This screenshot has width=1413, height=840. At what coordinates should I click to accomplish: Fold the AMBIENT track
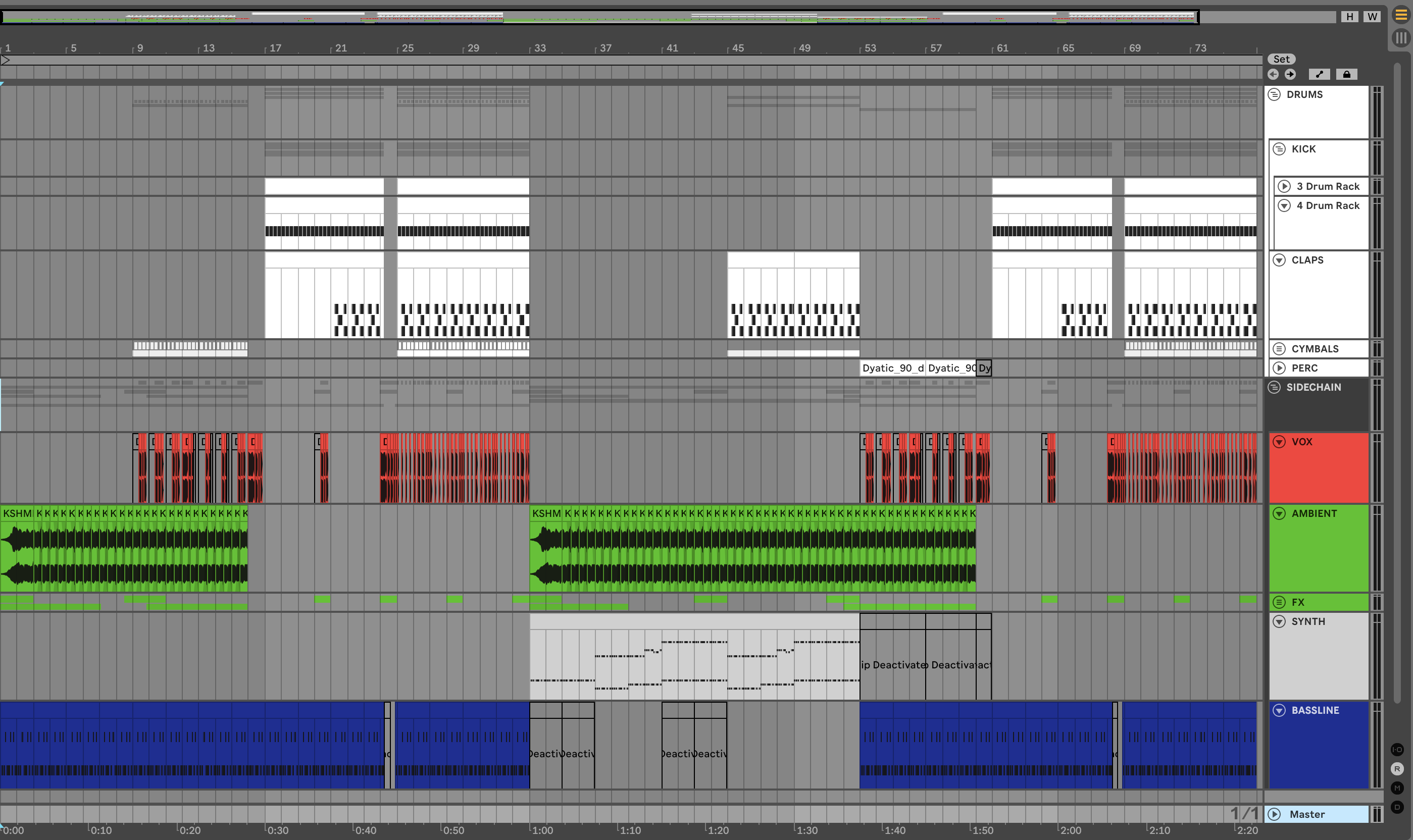pos(1279,513)
